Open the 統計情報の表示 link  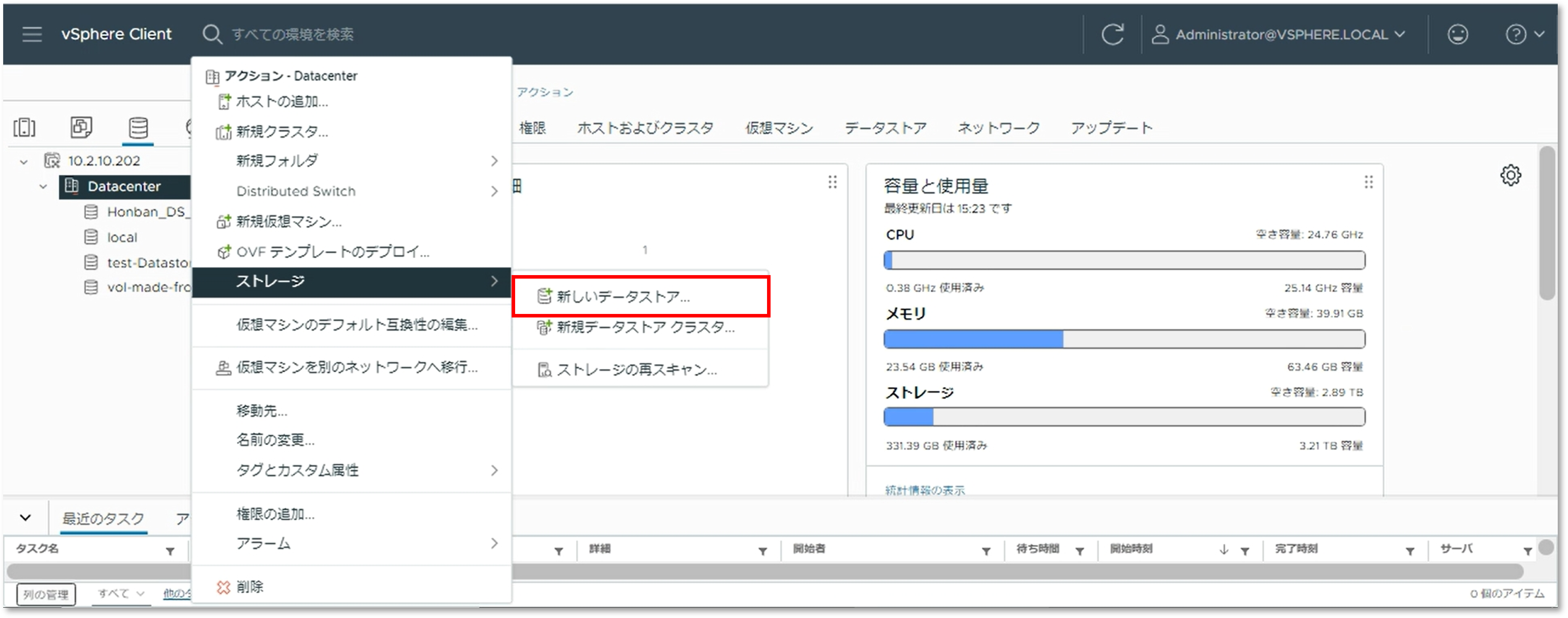pyautogui.click(x=925, y=490)
